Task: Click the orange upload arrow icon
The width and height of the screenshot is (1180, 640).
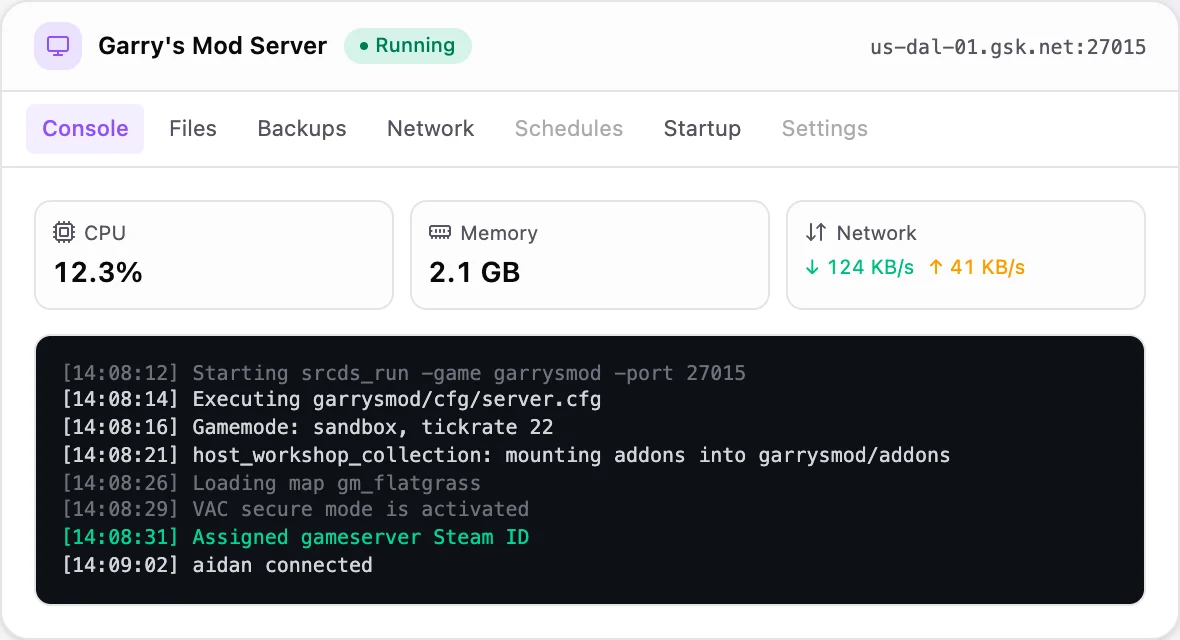Action: point(935,267)
